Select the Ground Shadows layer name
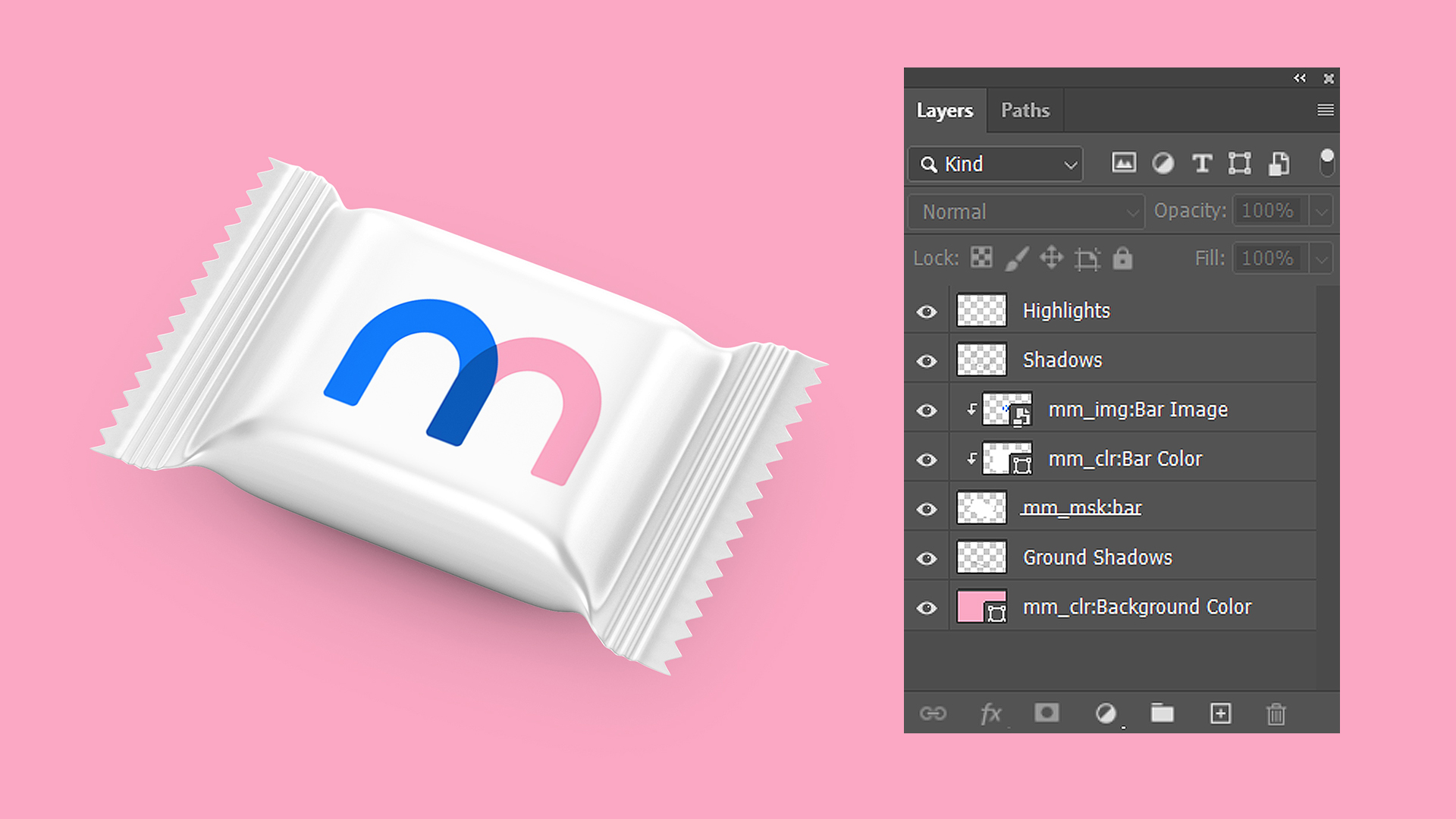Image resolution: width=1456 pixels, height=819 pixels. (1097, 557)
